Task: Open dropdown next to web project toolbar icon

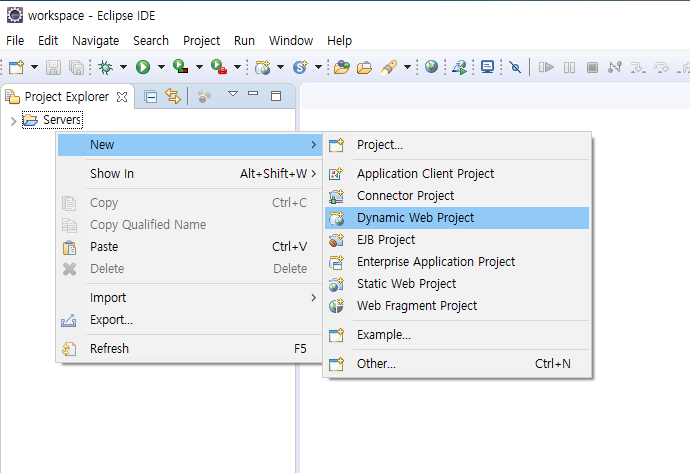Action: pos(280,67)
